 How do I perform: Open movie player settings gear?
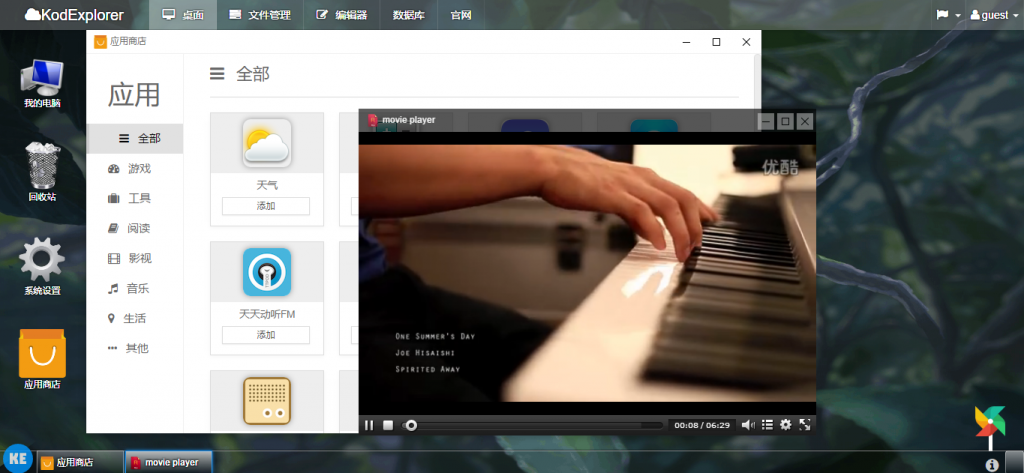click(x=786, y=425)
